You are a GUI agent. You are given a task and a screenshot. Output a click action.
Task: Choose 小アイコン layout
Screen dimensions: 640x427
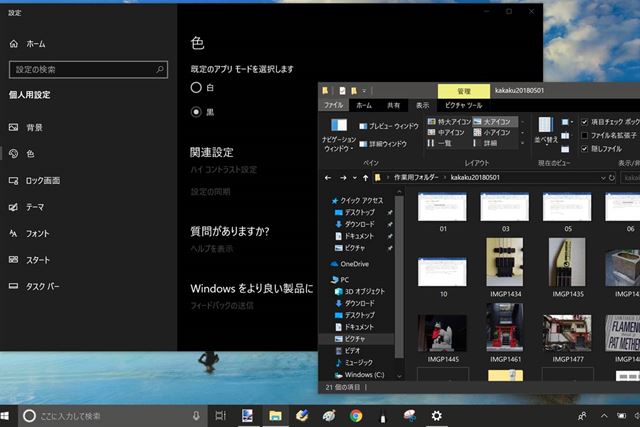point(491,132)
